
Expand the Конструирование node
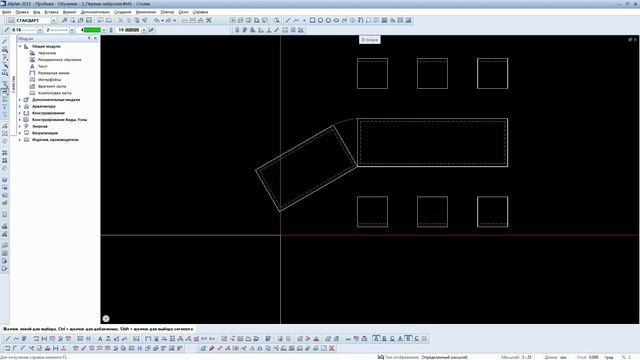pos(20,113)
